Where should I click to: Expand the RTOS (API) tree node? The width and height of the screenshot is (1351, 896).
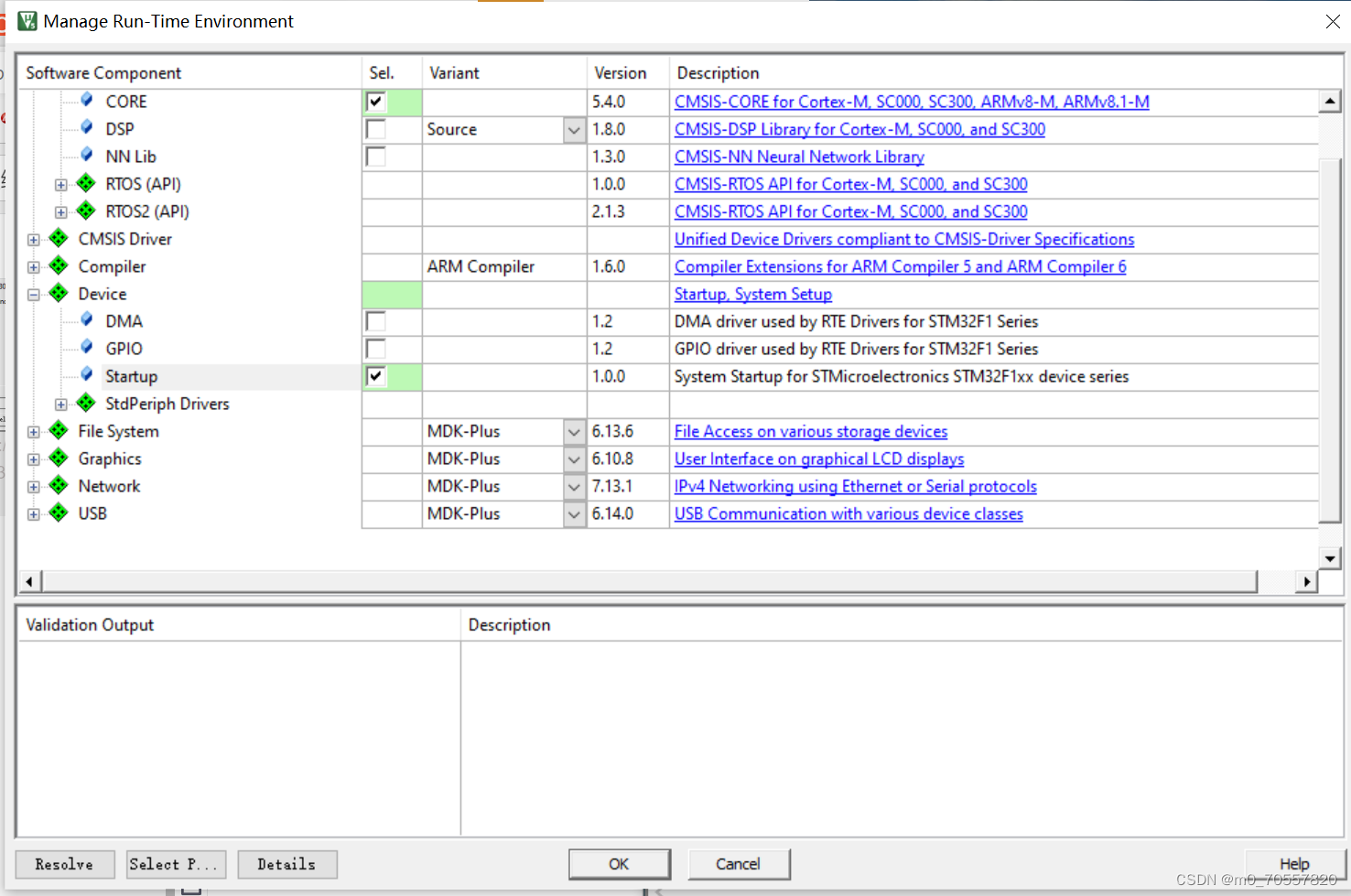[x=61, y=185]
